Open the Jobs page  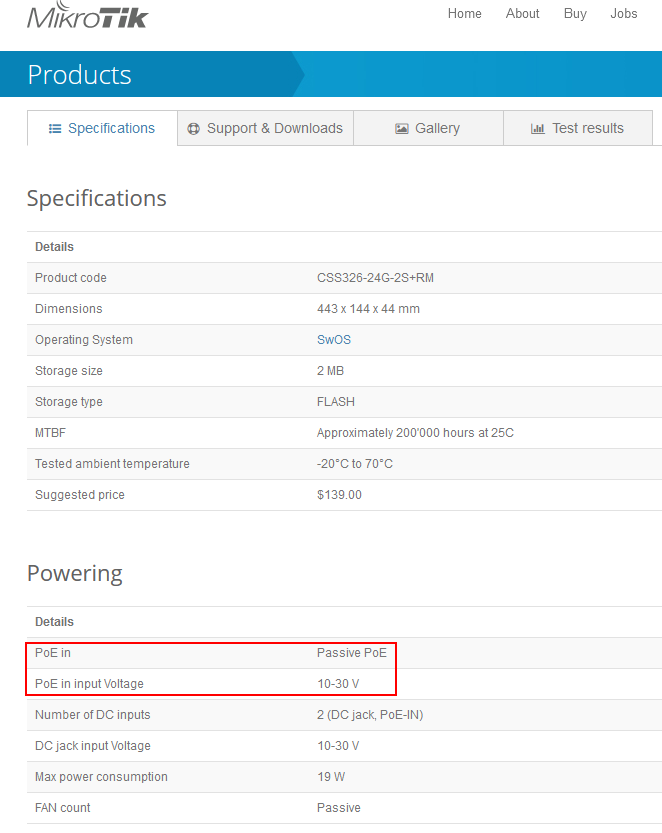[623, 14]
